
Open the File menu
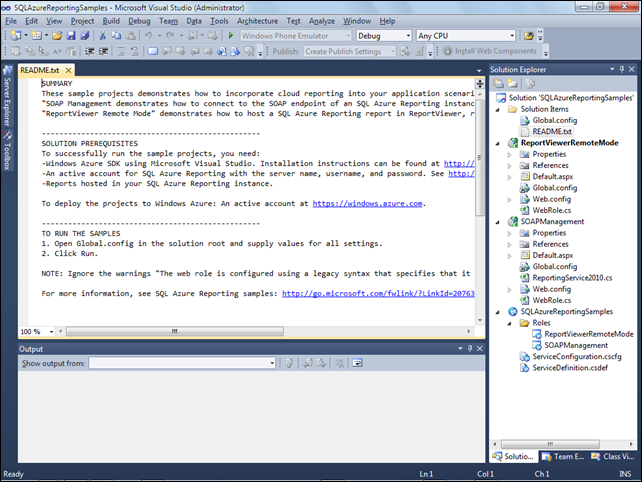pos(11,21)
